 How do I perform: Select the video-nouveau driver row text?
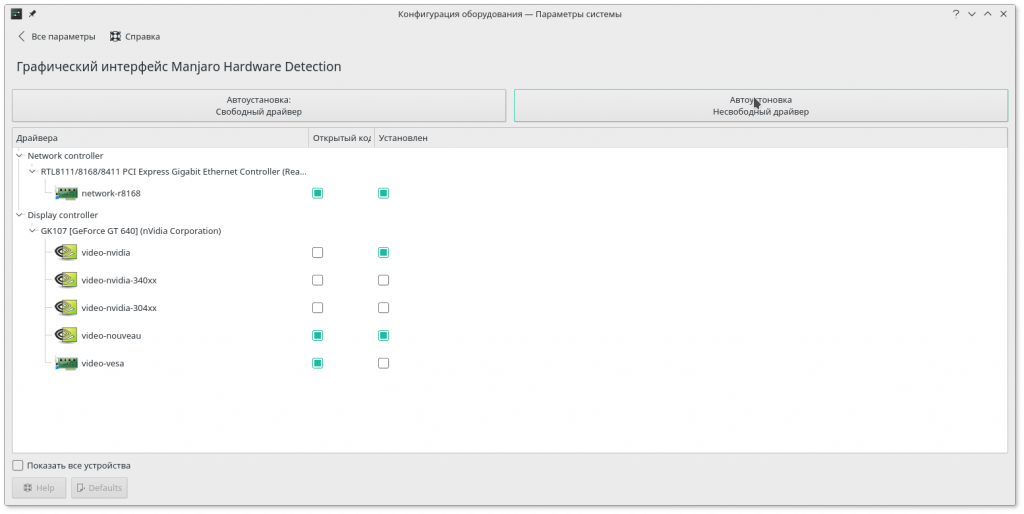[x=111, y=336]
